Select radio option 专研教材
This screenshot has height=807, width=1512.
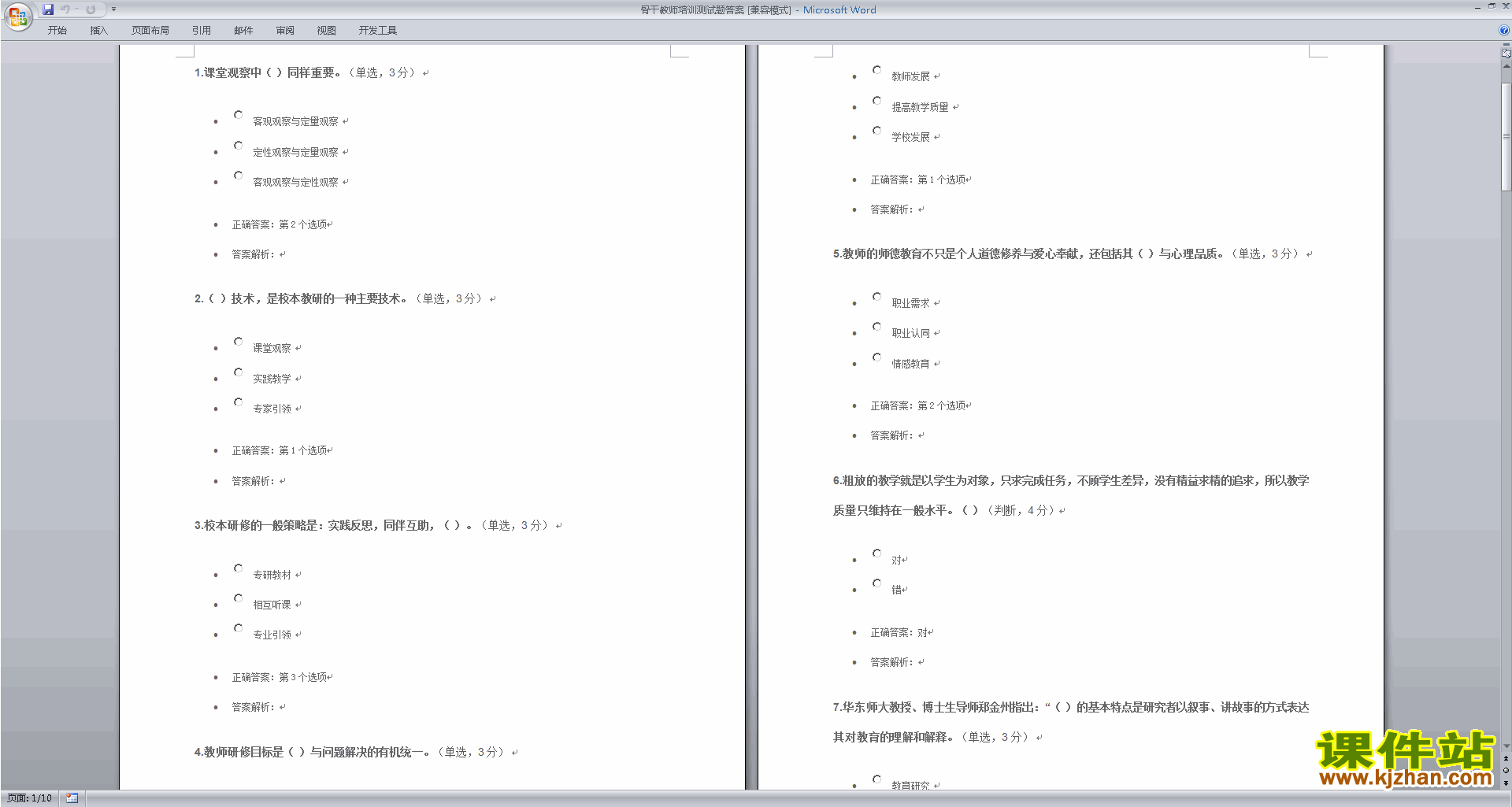pyautogui.click(x=238, y=568)
